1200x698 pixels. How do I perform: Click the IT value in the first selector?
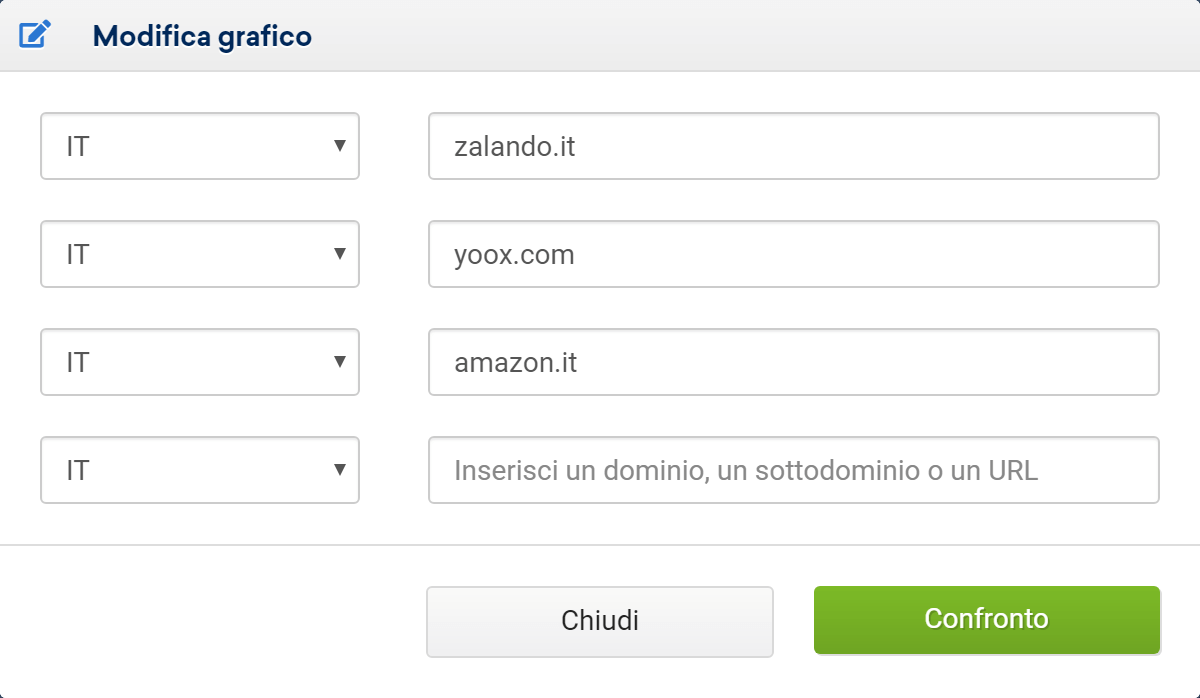[78, 147]
